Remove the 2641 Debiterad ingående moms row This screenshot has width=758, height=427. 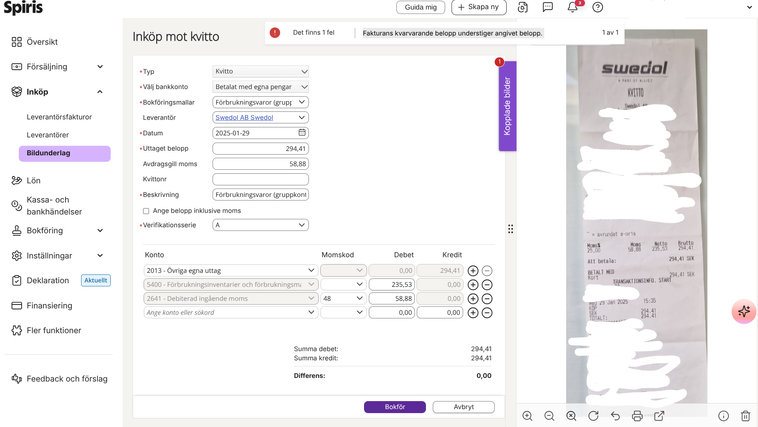[x=487, y=299]
